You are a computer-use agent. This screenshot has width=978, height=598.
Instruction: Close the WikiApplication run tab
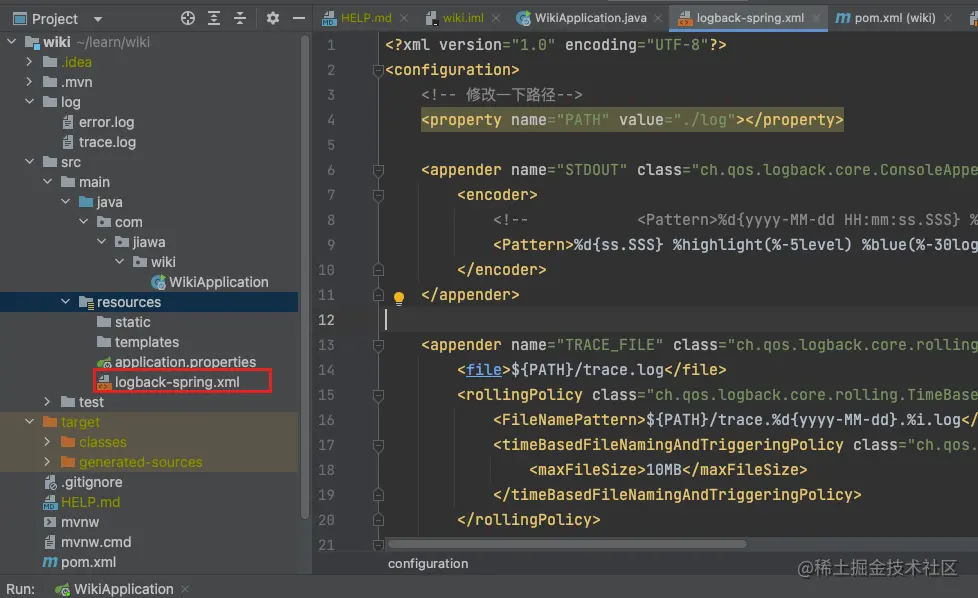tap(185, 589)
